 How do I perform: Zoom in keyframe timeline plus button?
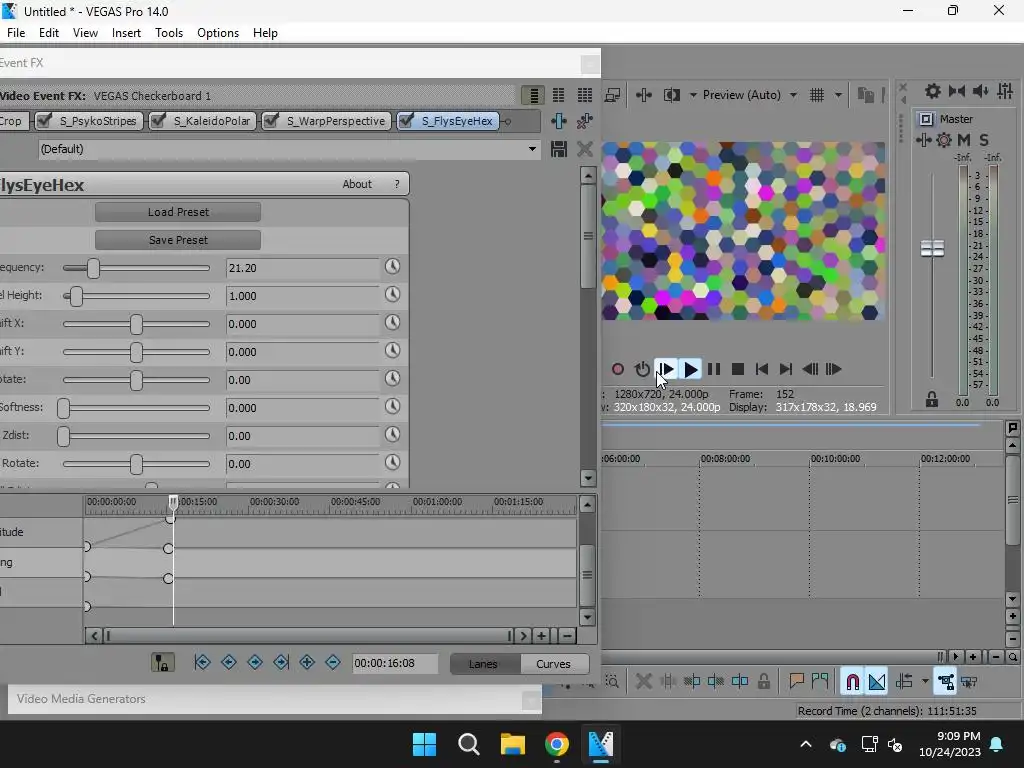pos(541,635)
